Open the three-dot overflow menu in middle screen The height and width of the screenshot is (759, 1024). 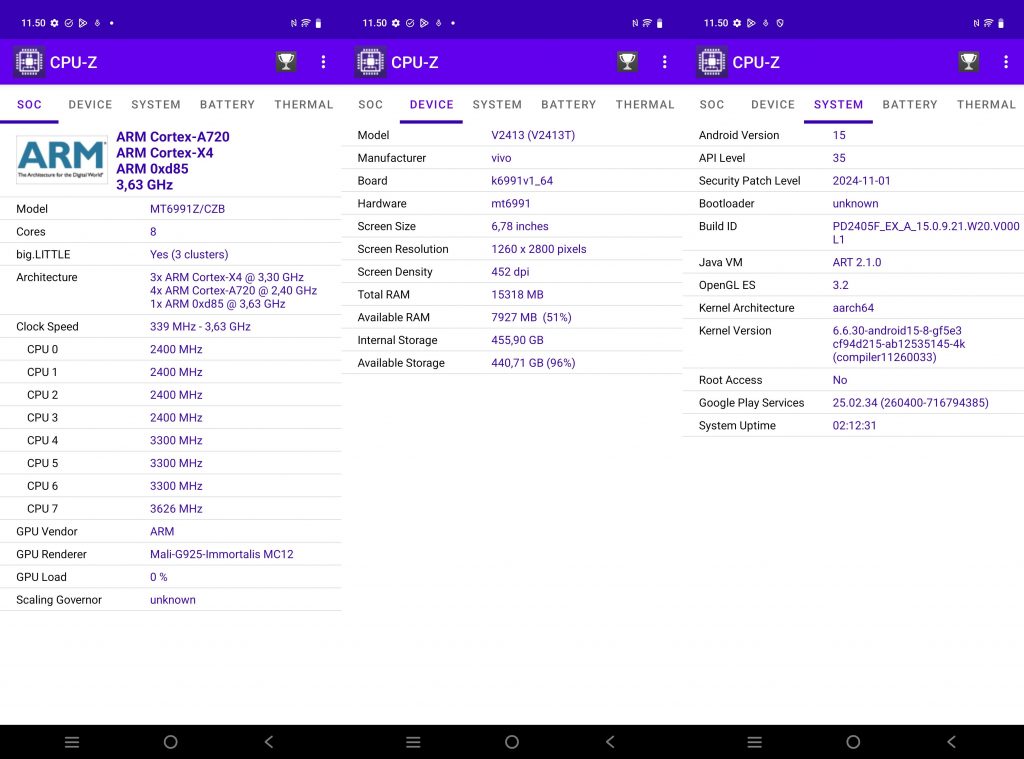click(665, 62)
